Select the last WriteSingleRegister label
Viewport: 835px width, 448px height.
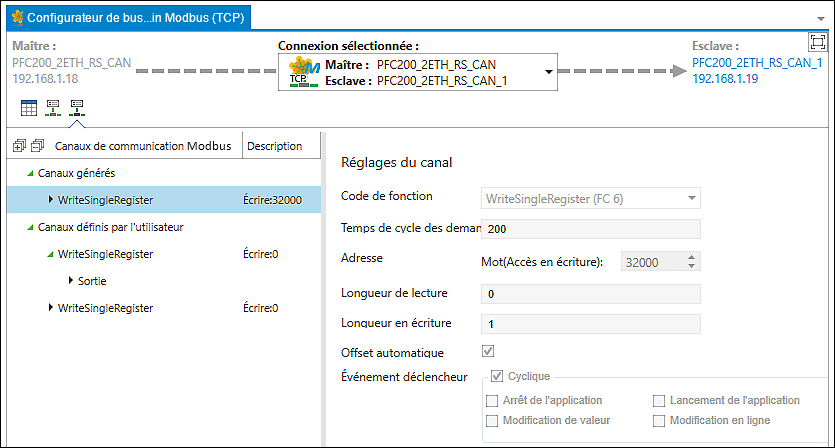(x=105, y=308)
